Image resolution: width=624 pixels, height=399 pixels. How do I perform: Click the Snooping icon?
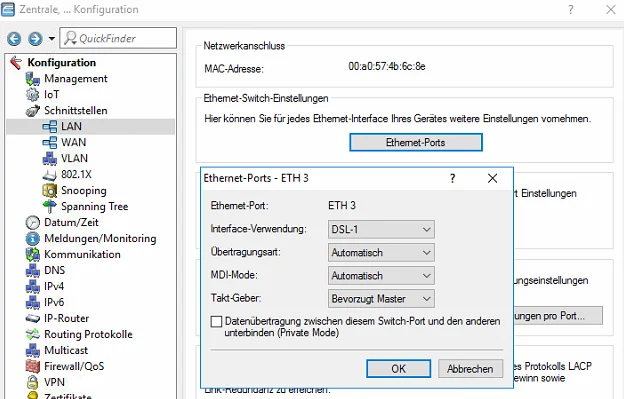click(x=50, y=191)
